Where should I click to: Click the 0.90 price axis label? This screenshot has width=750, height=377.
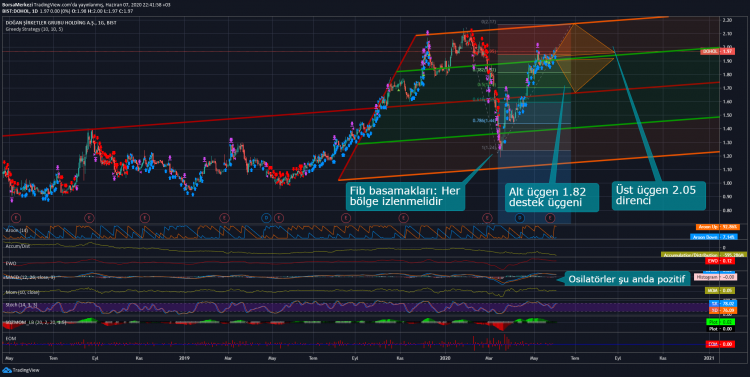click(x=728, y=197)
